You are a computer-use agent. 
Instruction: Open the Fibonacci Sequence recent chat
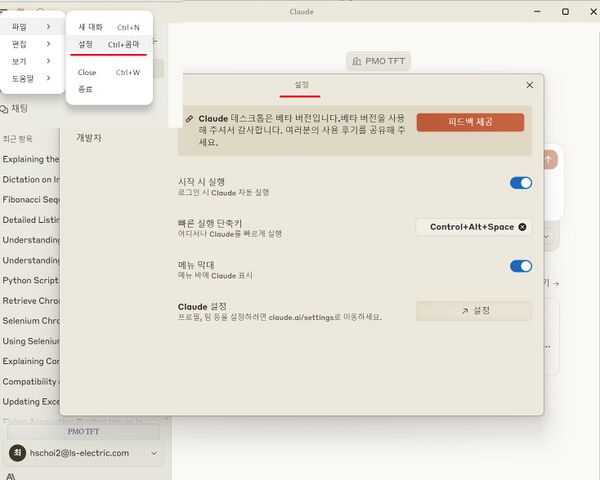[x=30, y=199]
